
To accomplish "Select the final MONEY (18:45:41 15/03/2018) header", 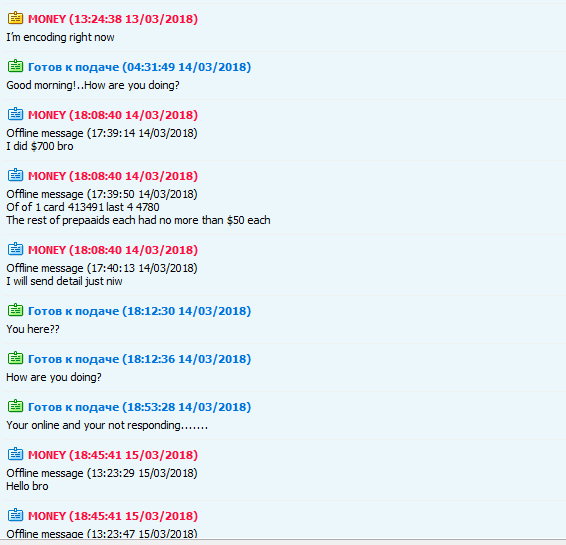I will [x=113, y=516].
